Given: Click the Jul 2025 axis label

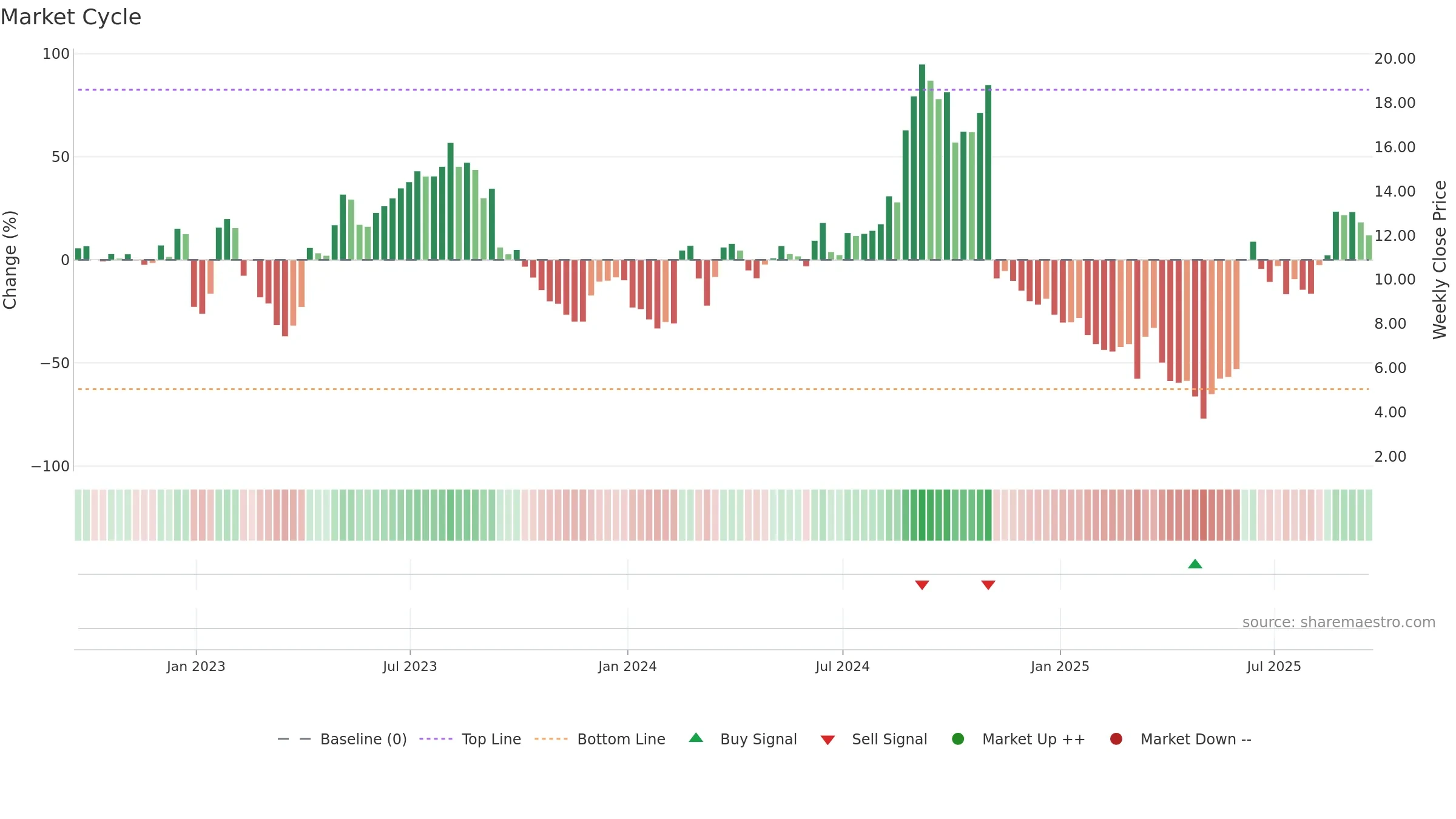Looking at the screenshot, I should pyautogui.click(x=1274, y=667).
